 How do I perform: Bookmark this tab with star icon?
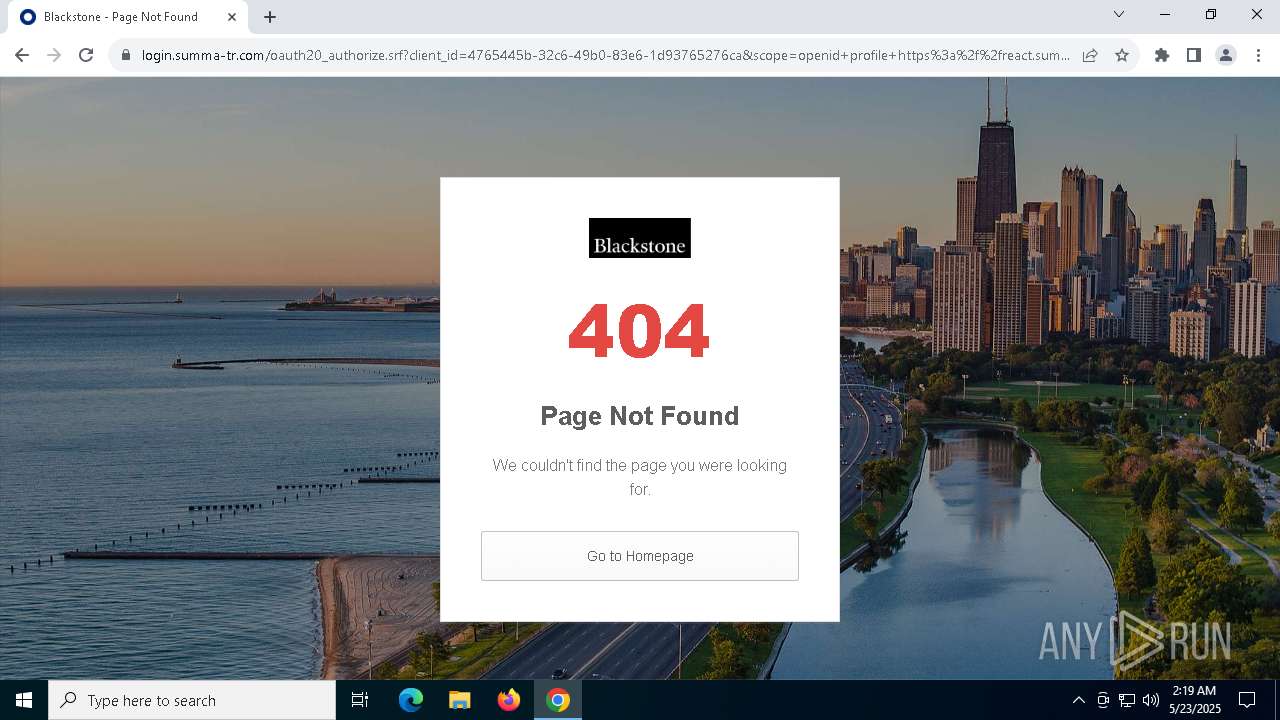[x=1122, y=56]
